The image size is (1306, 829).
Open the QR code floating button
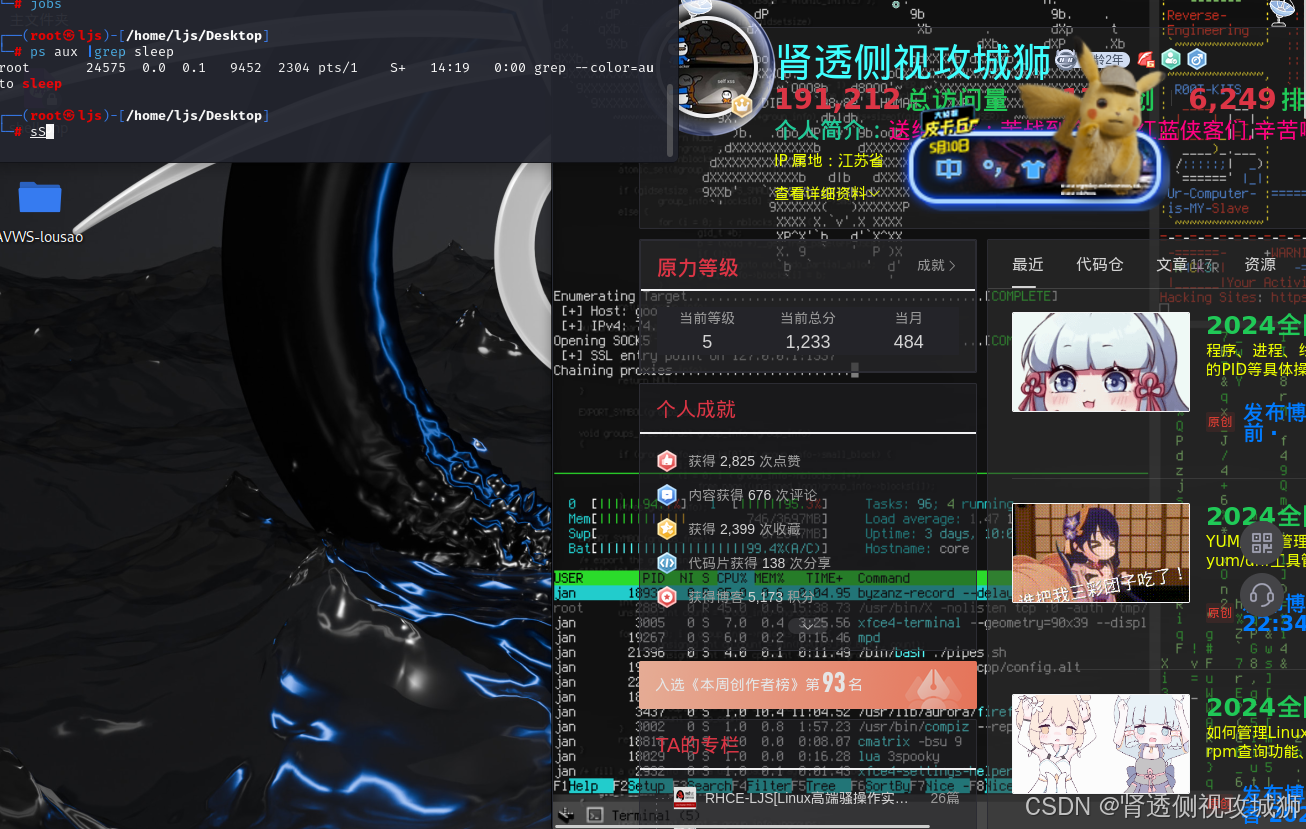click(x=1262, y=544)
